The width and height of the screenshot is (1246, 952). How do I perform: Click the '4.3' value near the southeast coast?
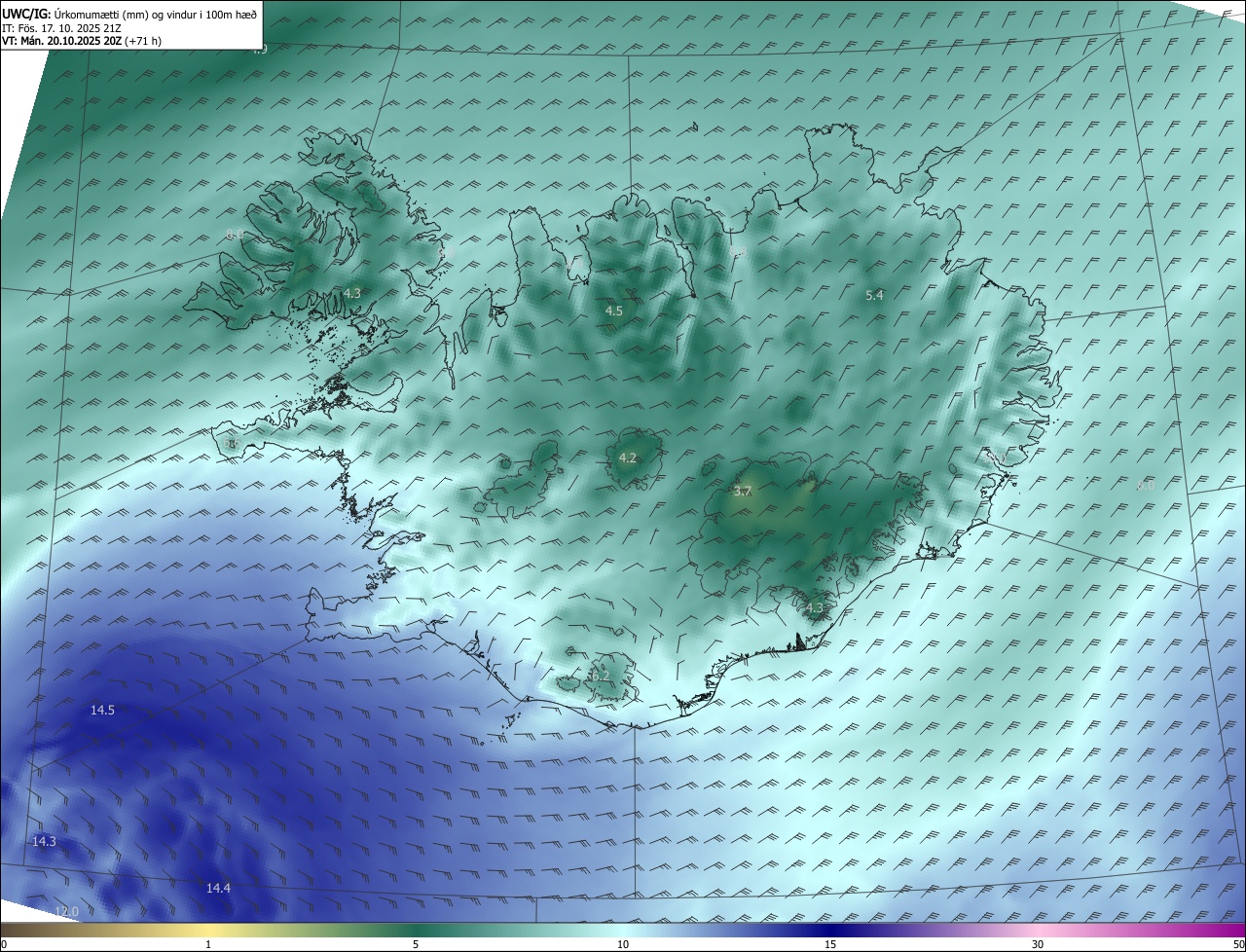tap(815, 607)
